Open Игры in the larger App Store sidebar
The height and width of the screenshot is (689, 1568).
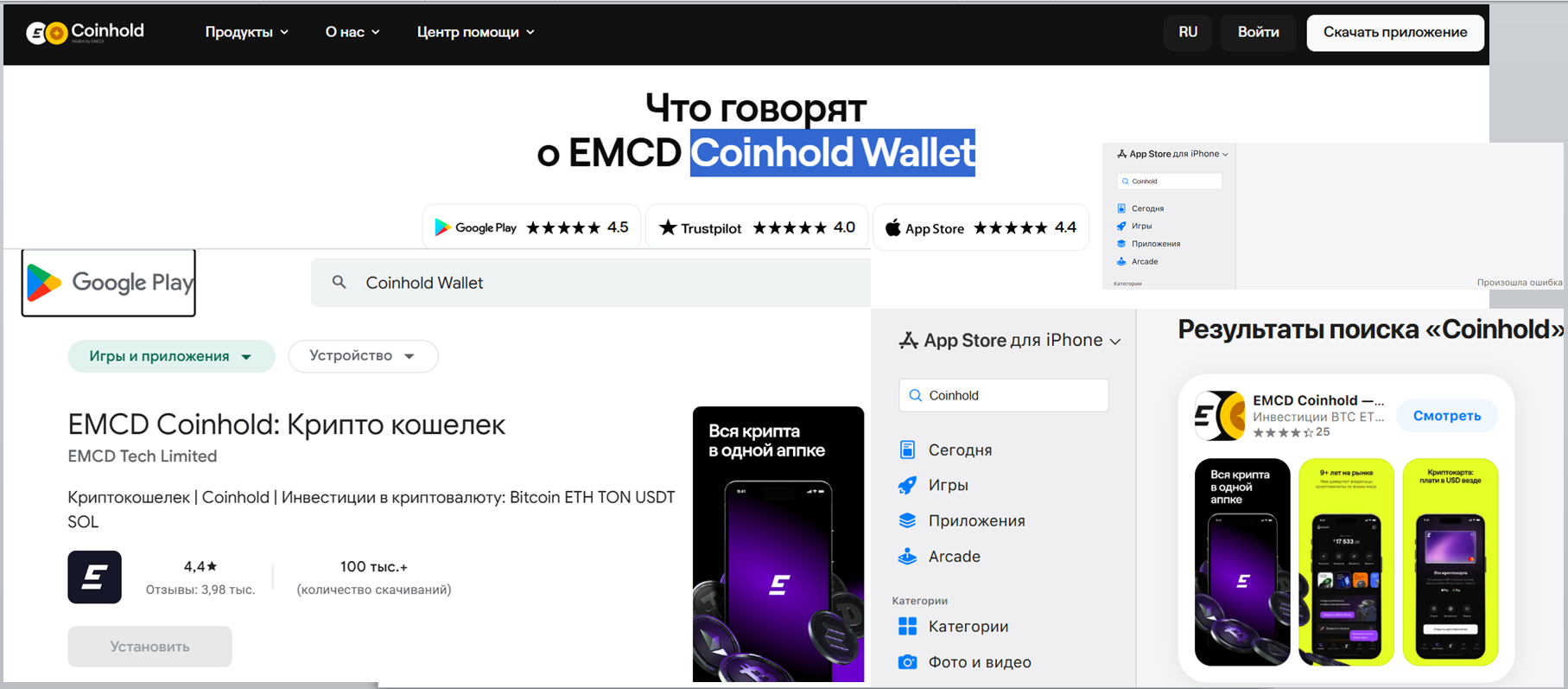click(934, 485)
